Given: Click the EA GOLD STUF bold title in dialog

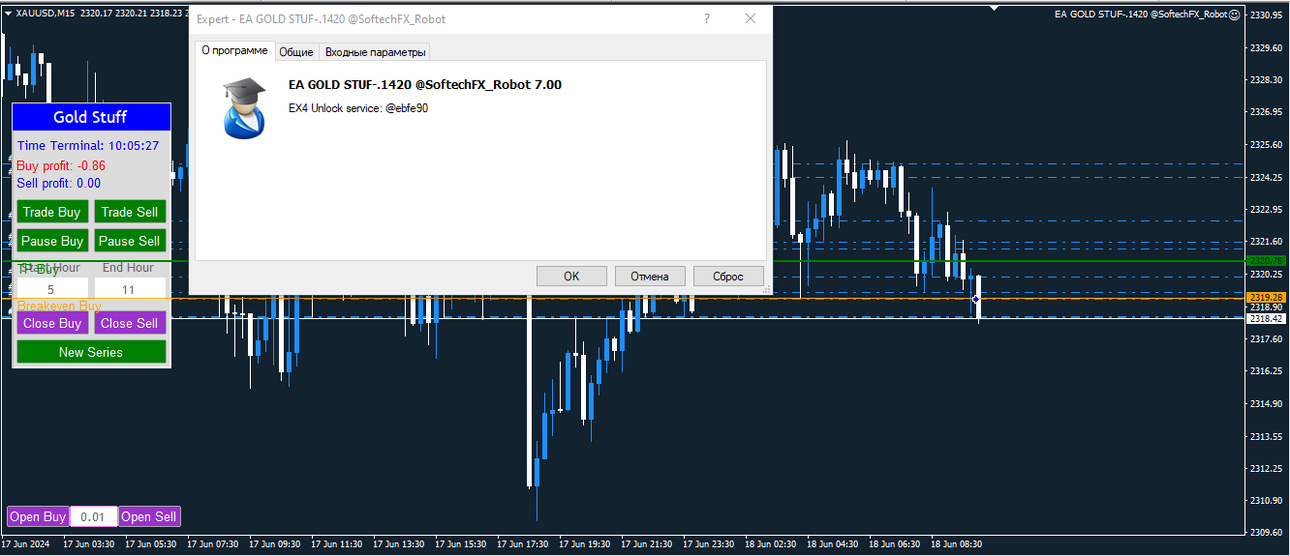Looking at the screenshot, I should pos(425,85).
